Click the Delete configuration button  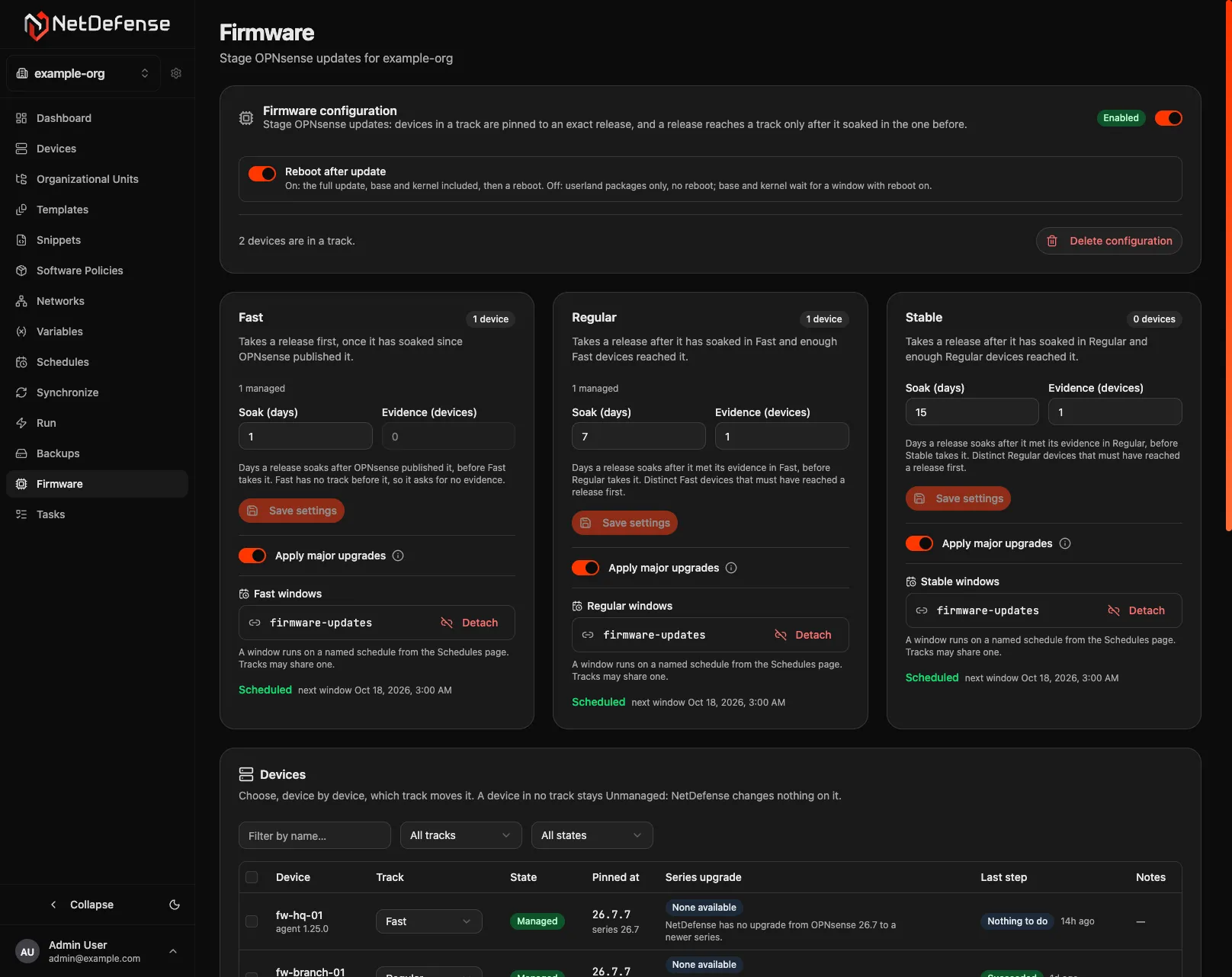click(x=1108, y=241)
